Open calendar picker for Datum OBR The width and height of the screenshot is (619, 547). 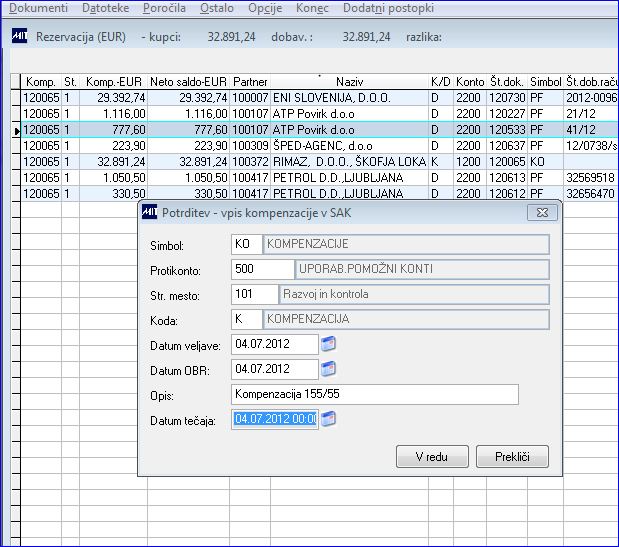(x=329, y=370)
